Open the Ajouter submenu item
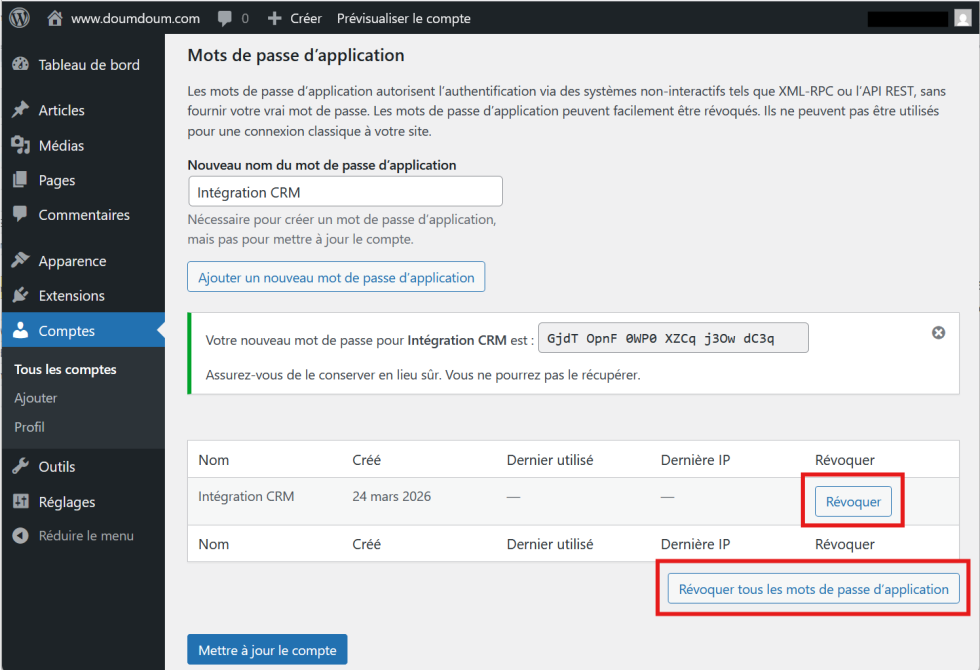 (35, 398)
